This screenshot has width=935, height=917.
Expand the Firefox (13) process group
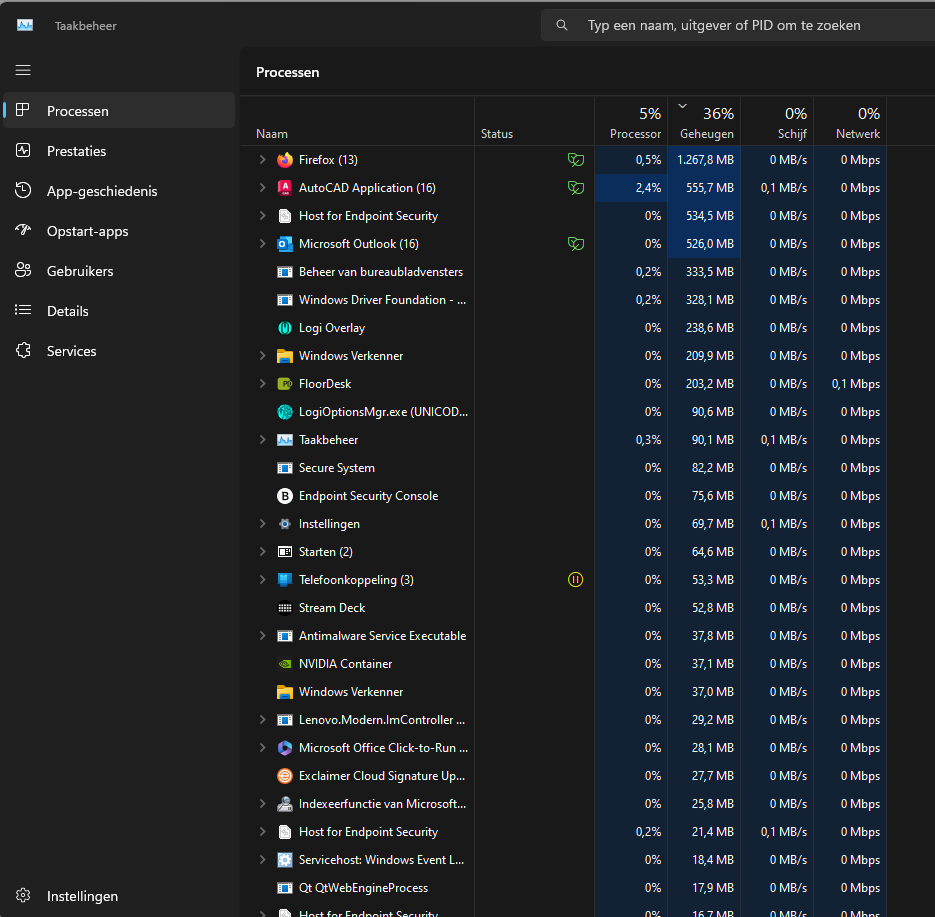(262, 160)
